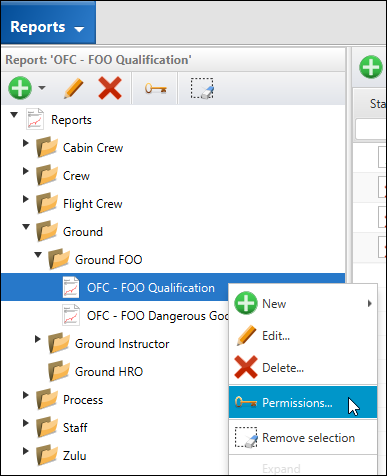Collapse the Ground FOO folder
Image resolution: width=387 pixels, height=476 pixels.
point(38,255)
